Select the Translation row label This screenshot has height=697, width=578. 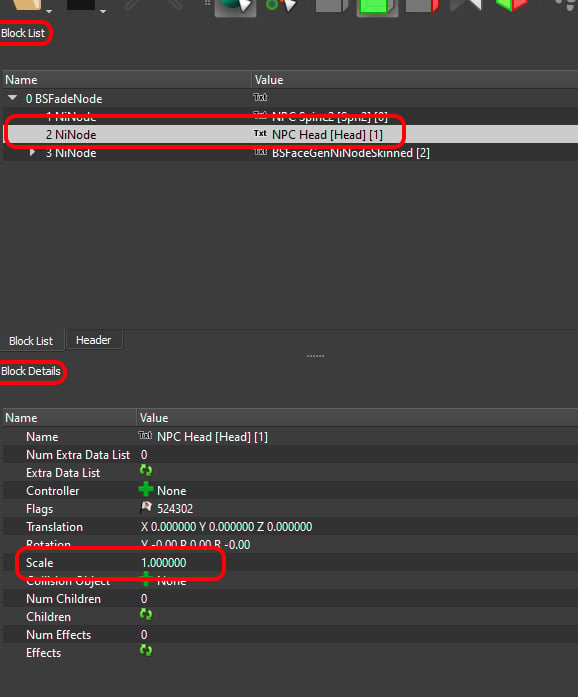click(54, 527)
